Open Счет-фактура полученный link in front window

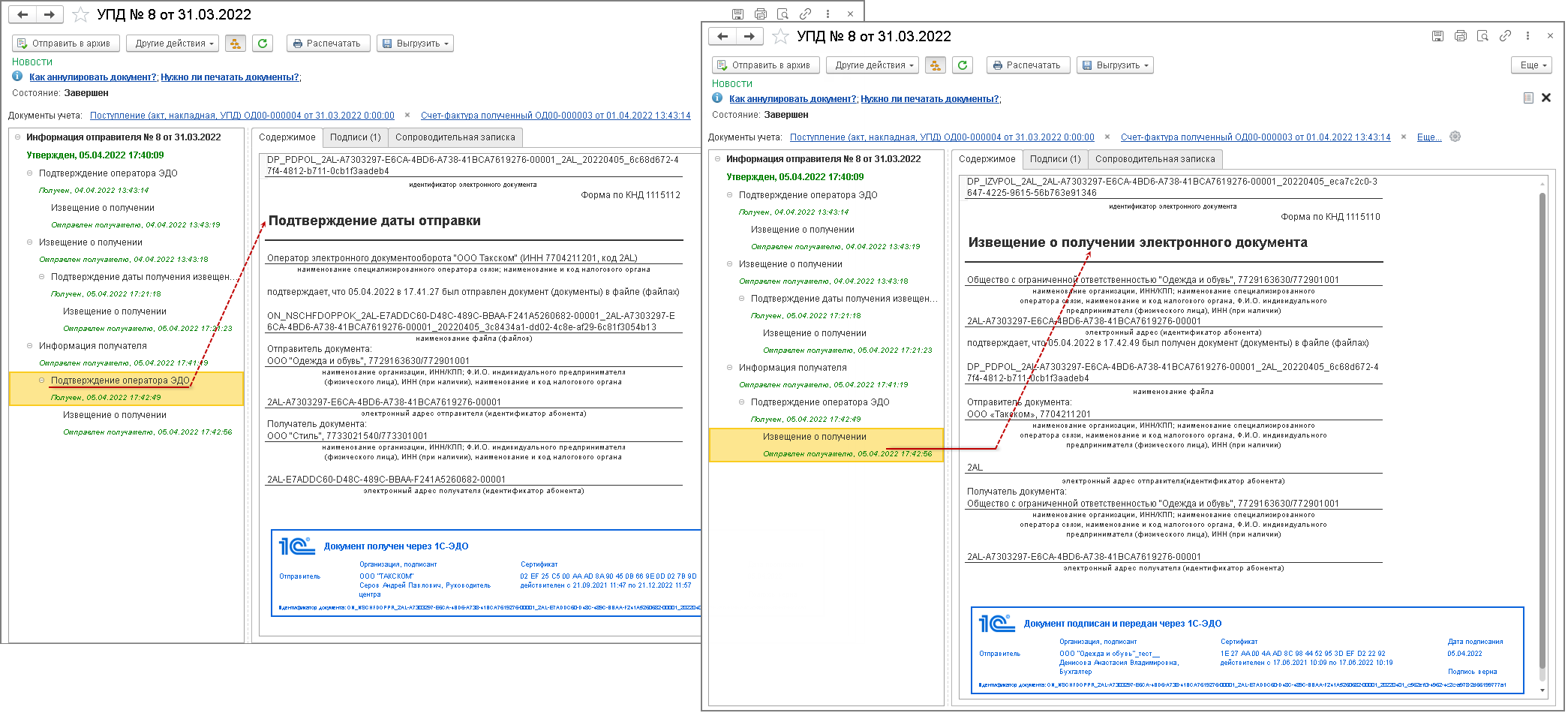pos(1256,137)
